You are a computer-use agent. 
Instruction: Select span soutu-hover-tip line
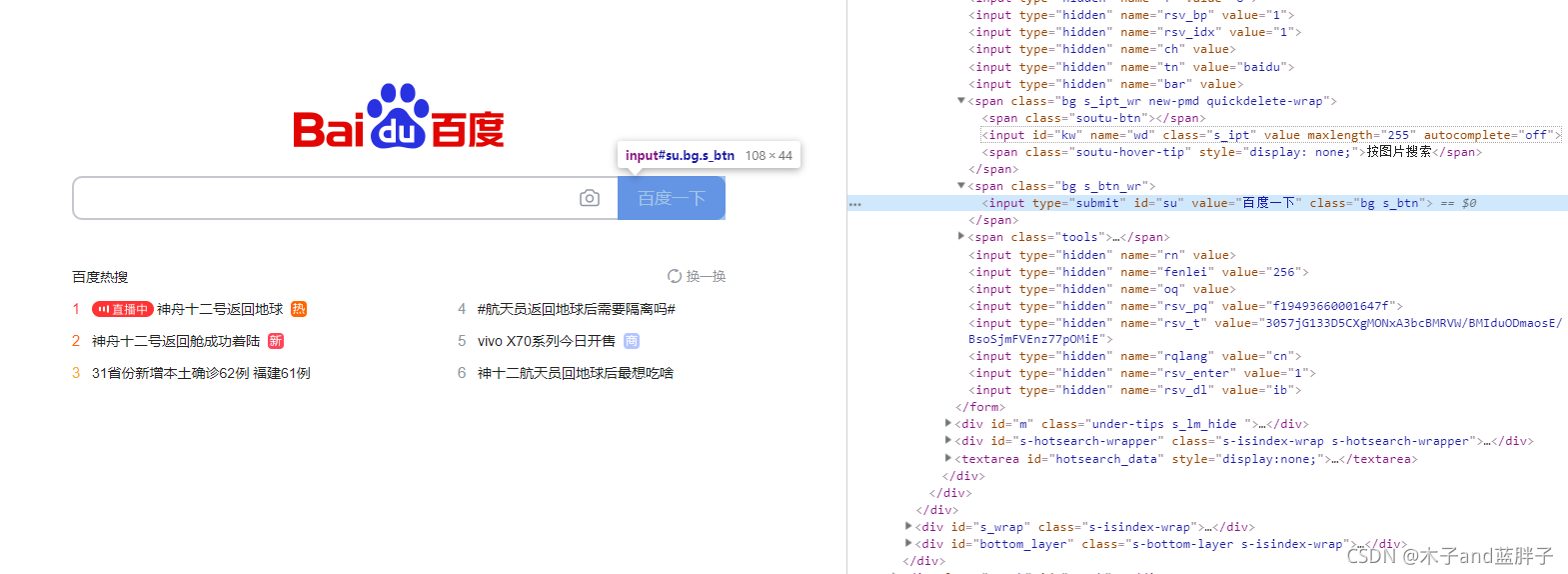[1231, 152]
